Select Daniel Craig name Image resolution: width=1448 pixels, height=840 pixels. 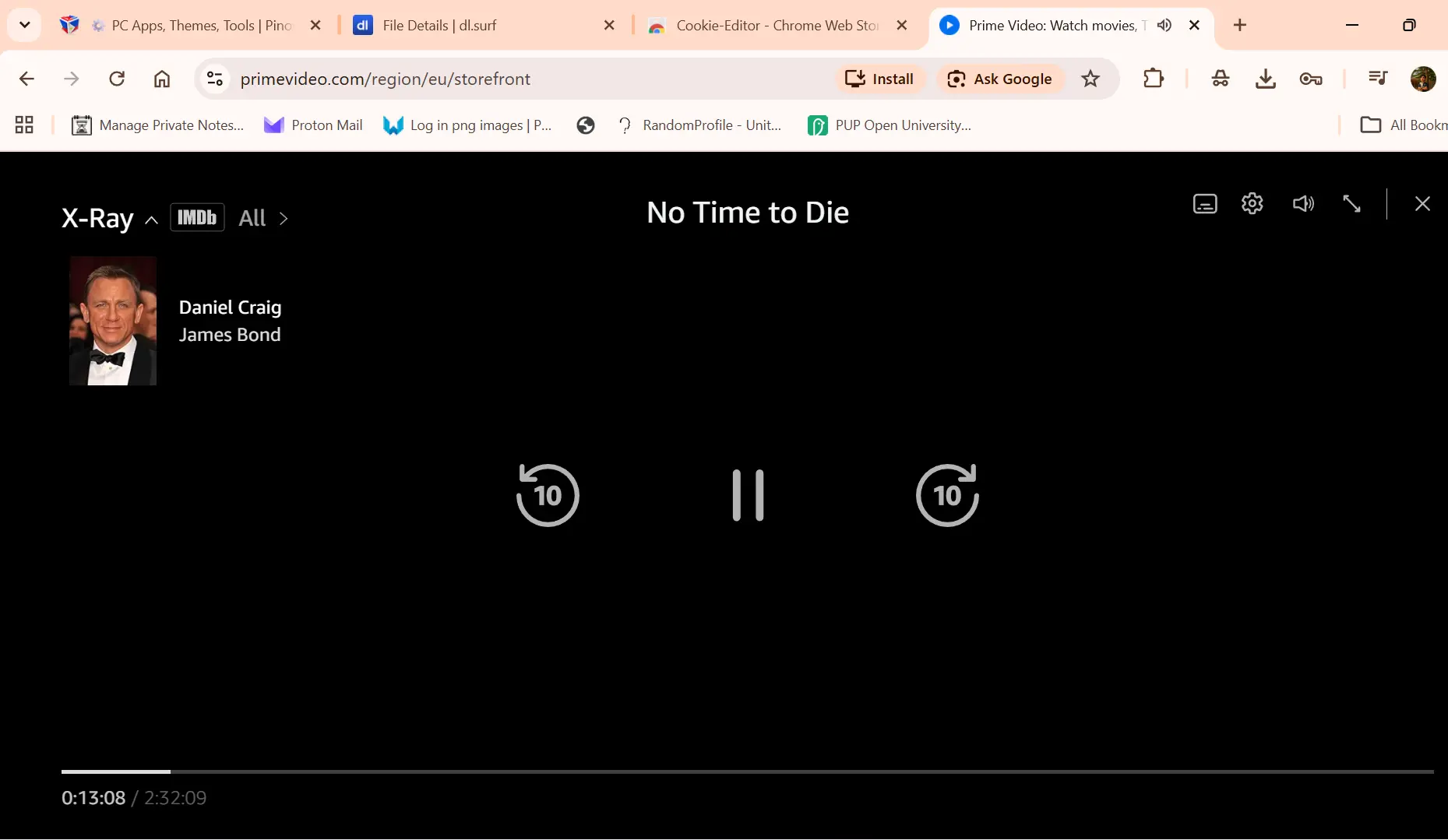(230, 308)
